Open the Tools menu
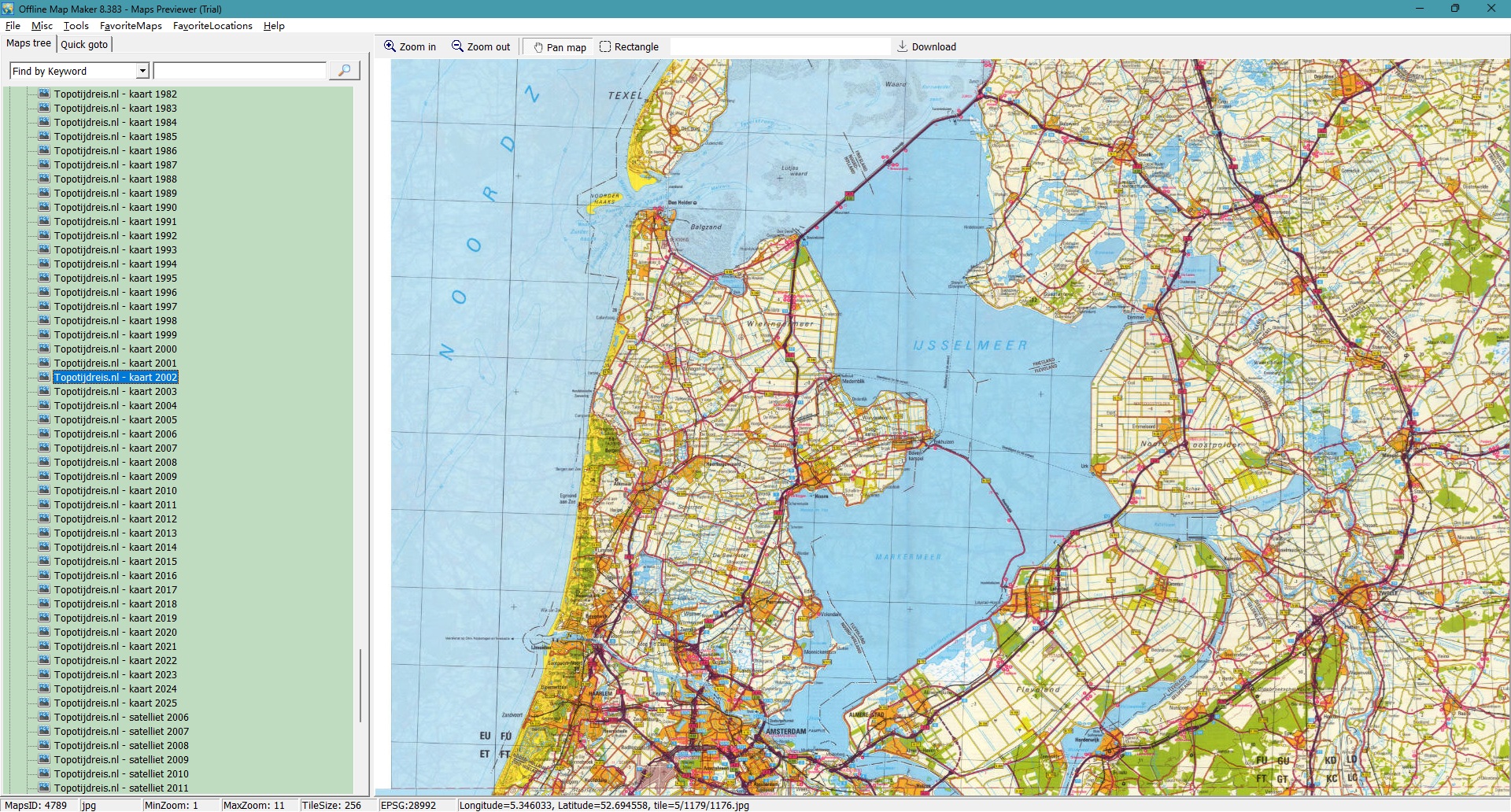Viewport: 1511px width, 812px height. pyautogui.click(x=76, y=26)
